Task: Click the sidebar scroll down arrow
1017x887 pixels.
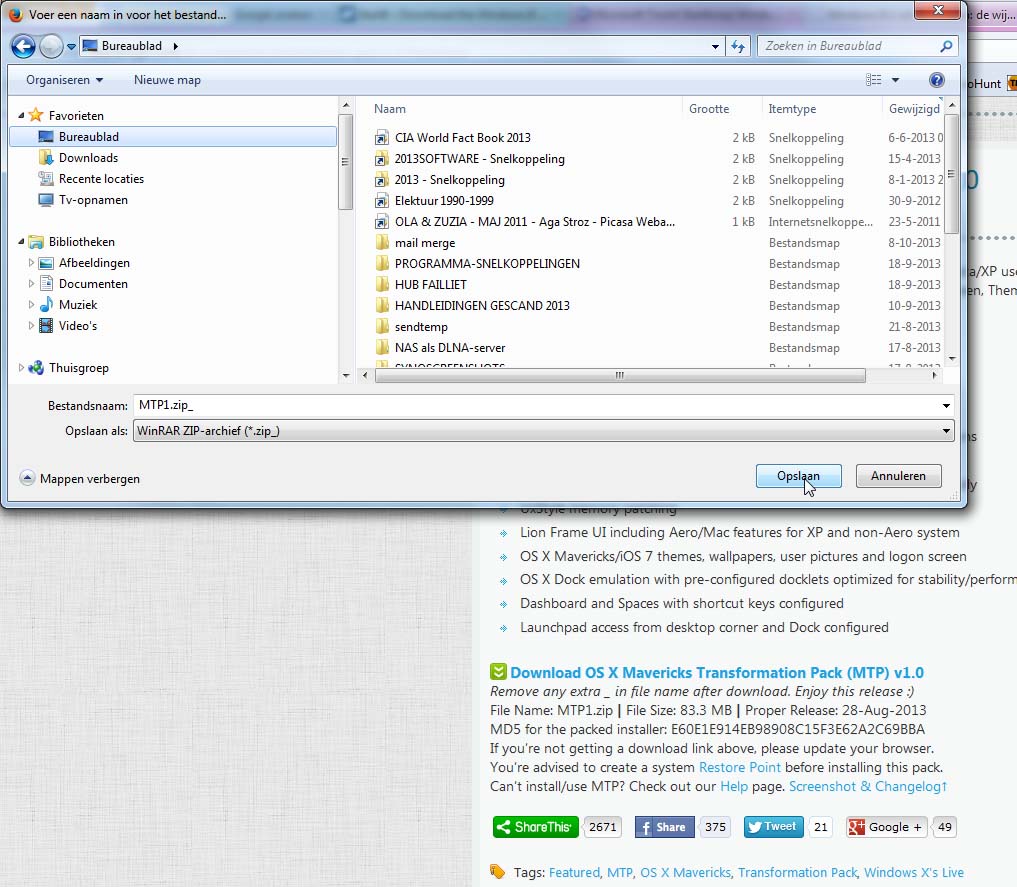Action: pyautogui.click(x=346, y=375)
